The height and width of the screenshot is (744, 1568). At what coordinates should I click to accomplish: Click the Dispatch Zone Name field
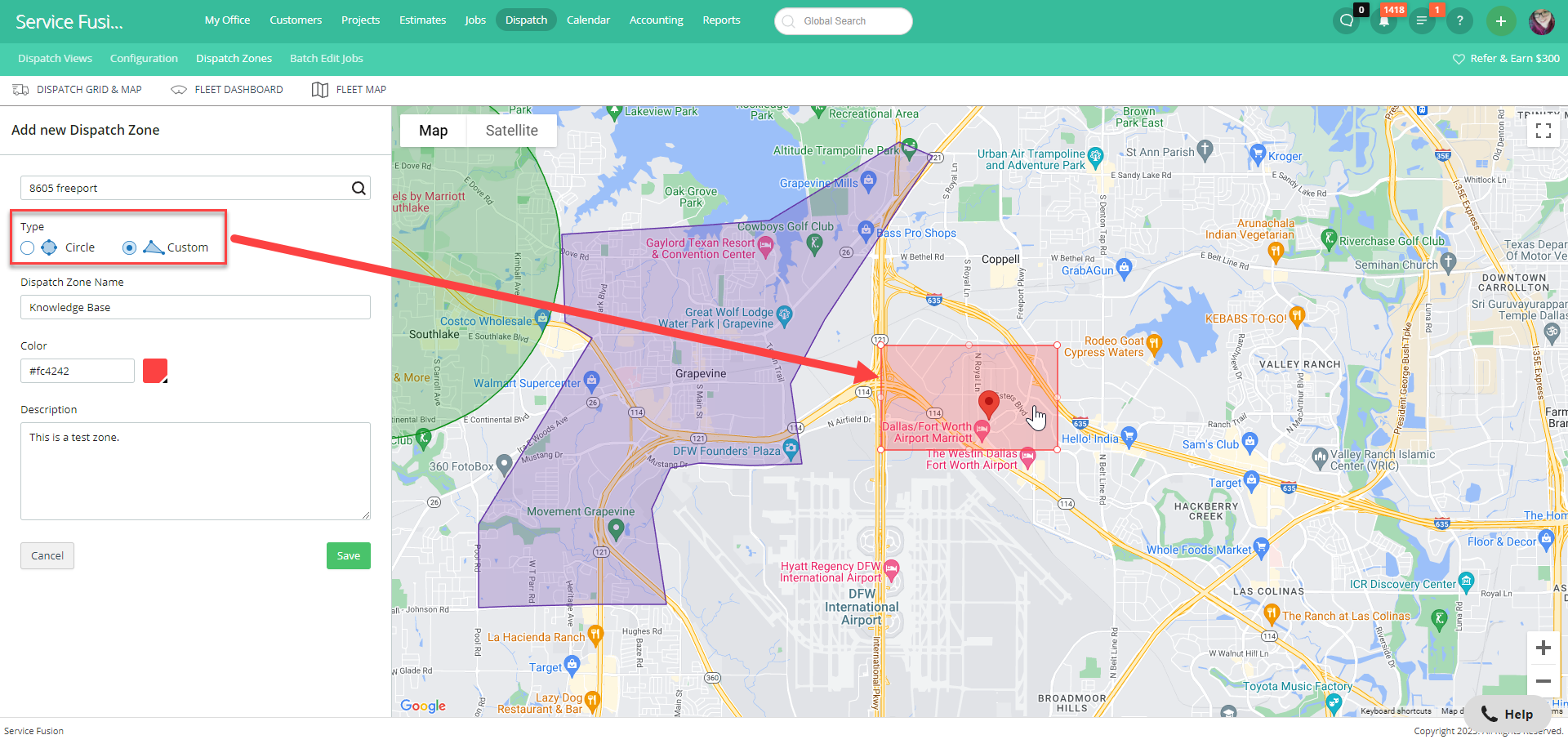[195, 307]
